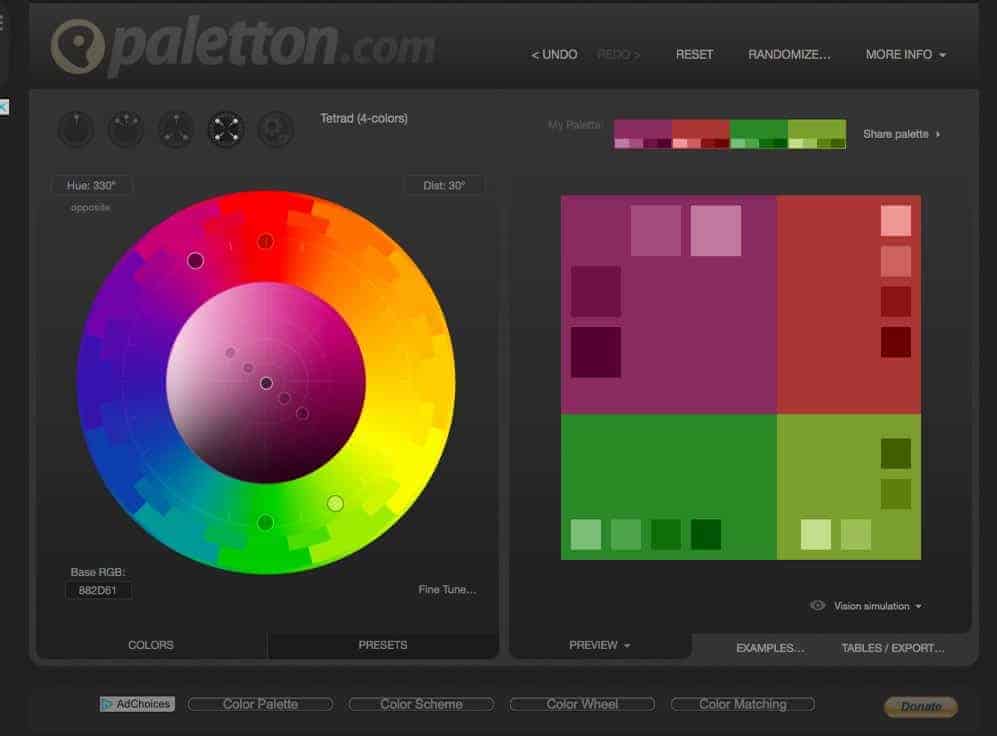Open the Examples tab
Screen dimensions: 997x736
coord(770,648)
